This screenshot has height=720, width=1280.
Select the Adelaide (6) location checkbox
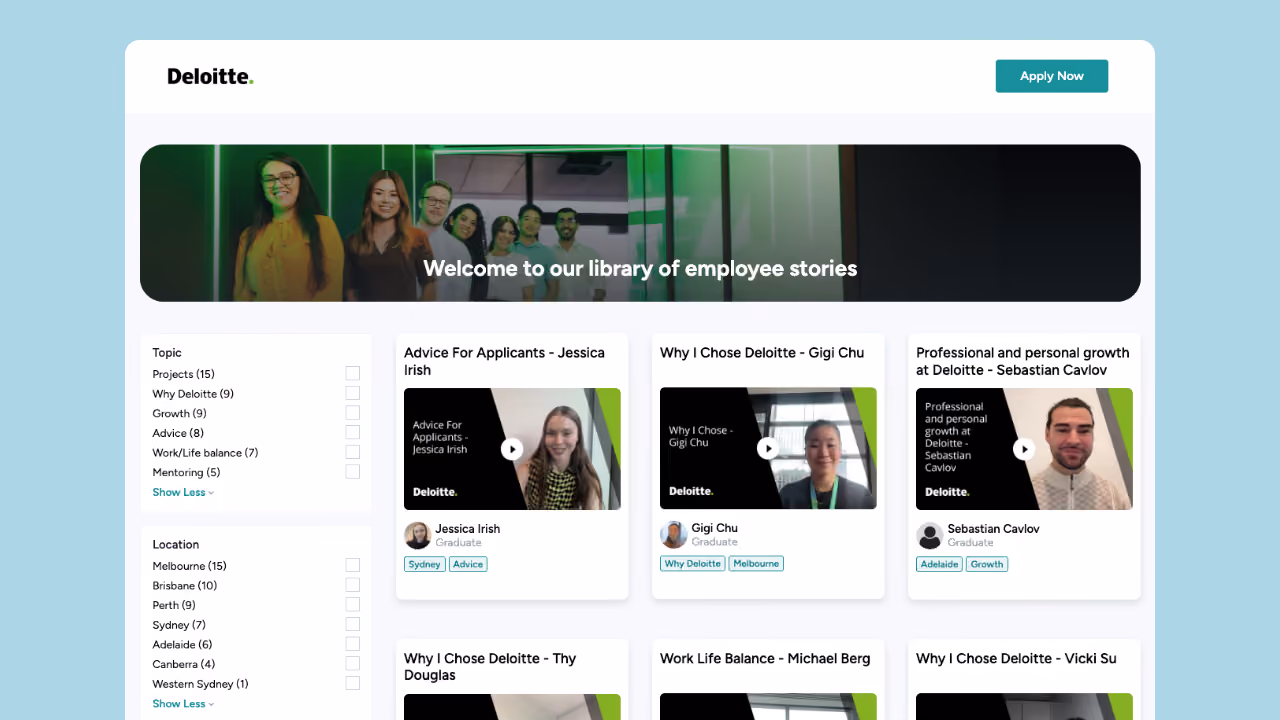pyautogui.click(x=352, y=644)
